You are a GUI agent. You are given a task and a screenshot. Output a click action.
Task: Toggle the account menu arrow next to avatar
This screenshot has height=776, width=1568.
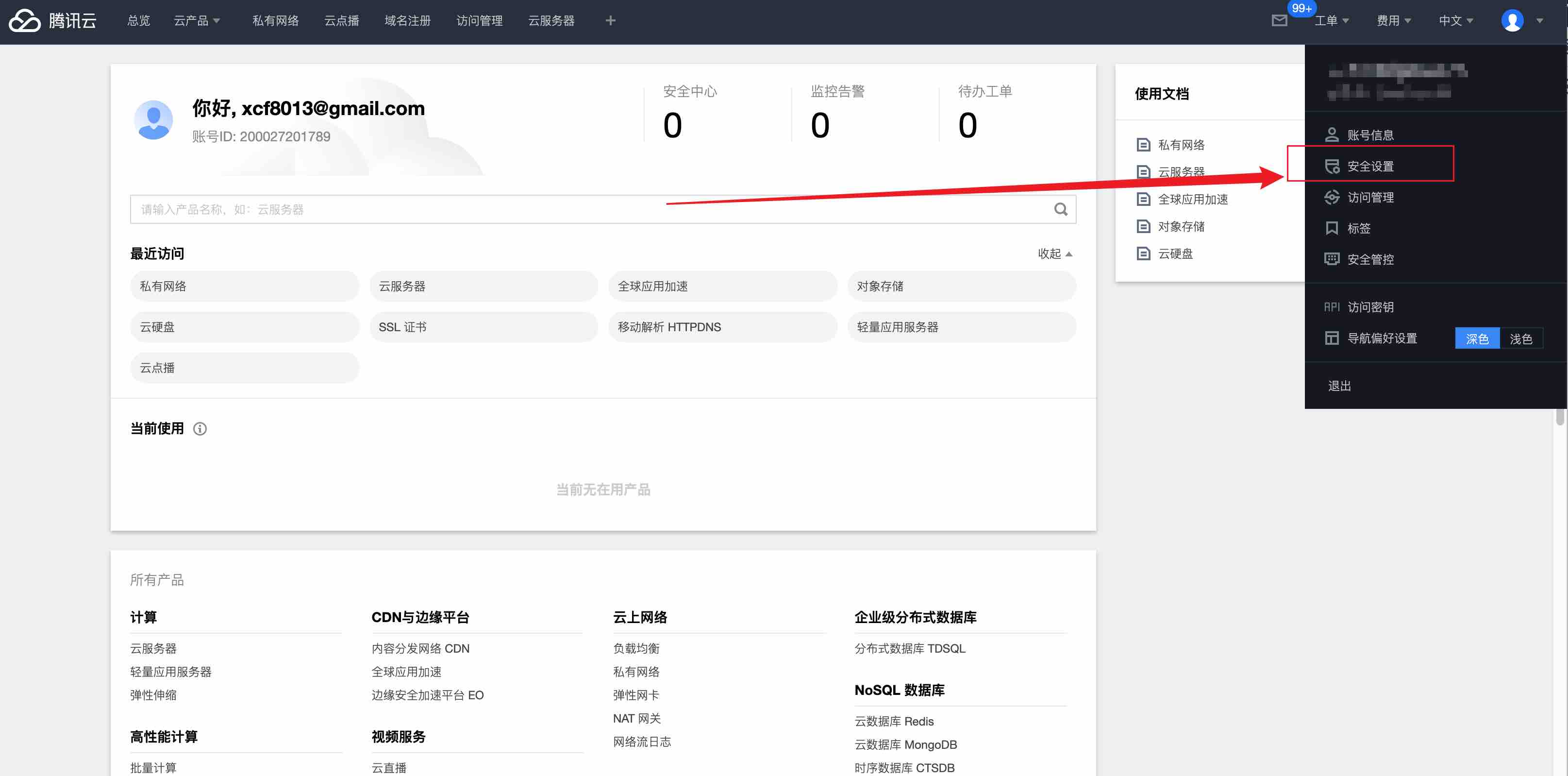1539,21
